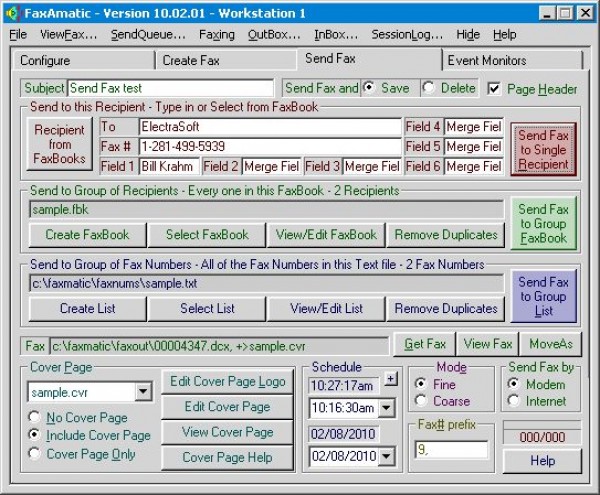Click green Send Fax to Group FaxBook button
This screenshot has height=495, width=600.
coord(545,223)
